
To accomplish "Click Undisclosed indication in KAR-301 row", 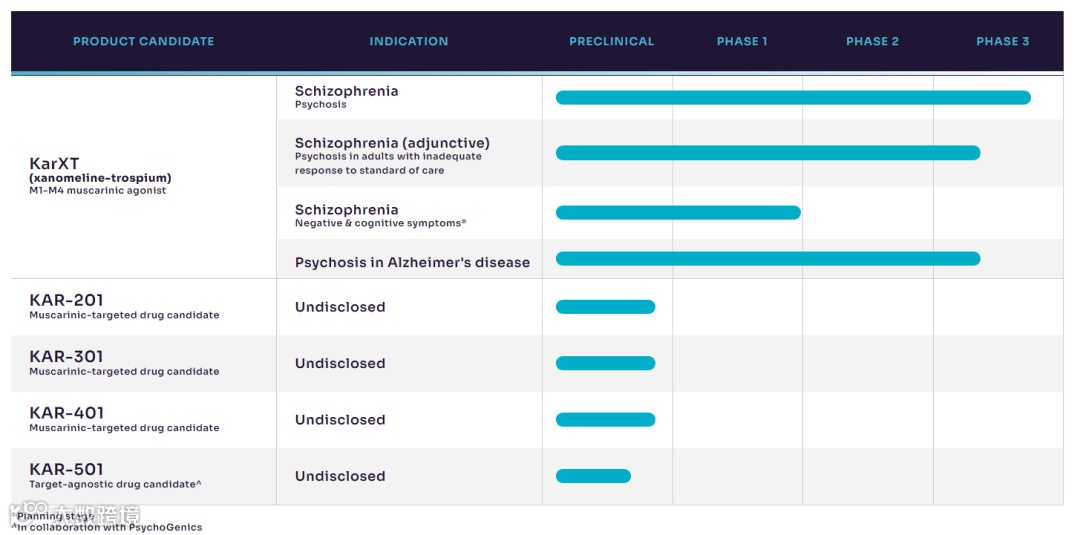I will coord(340,364).
